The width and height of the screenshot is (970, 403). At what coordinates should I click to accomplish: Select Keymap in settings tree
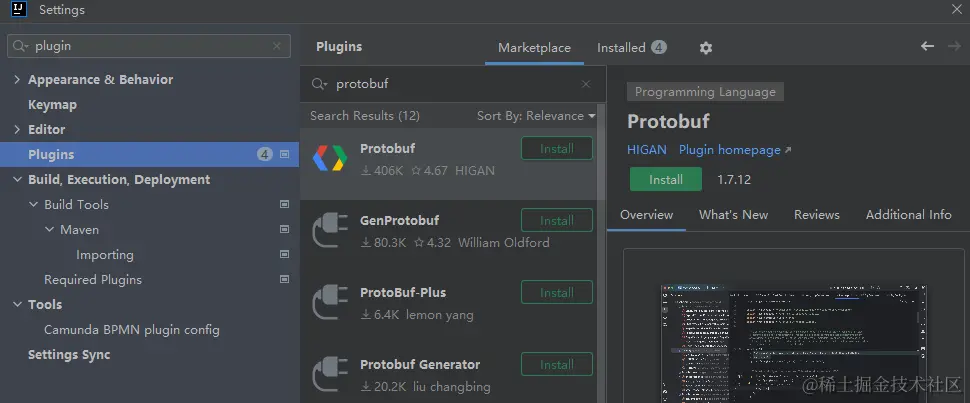click(53, 105)
